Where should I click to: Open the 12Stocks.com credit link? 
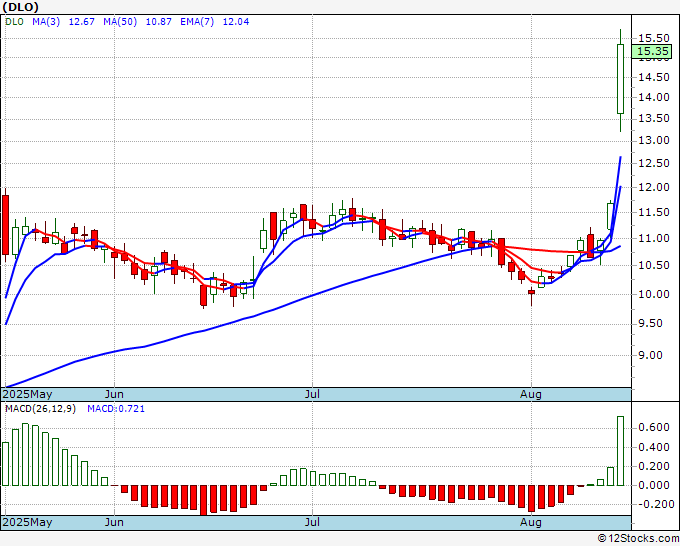coord(638,538)
